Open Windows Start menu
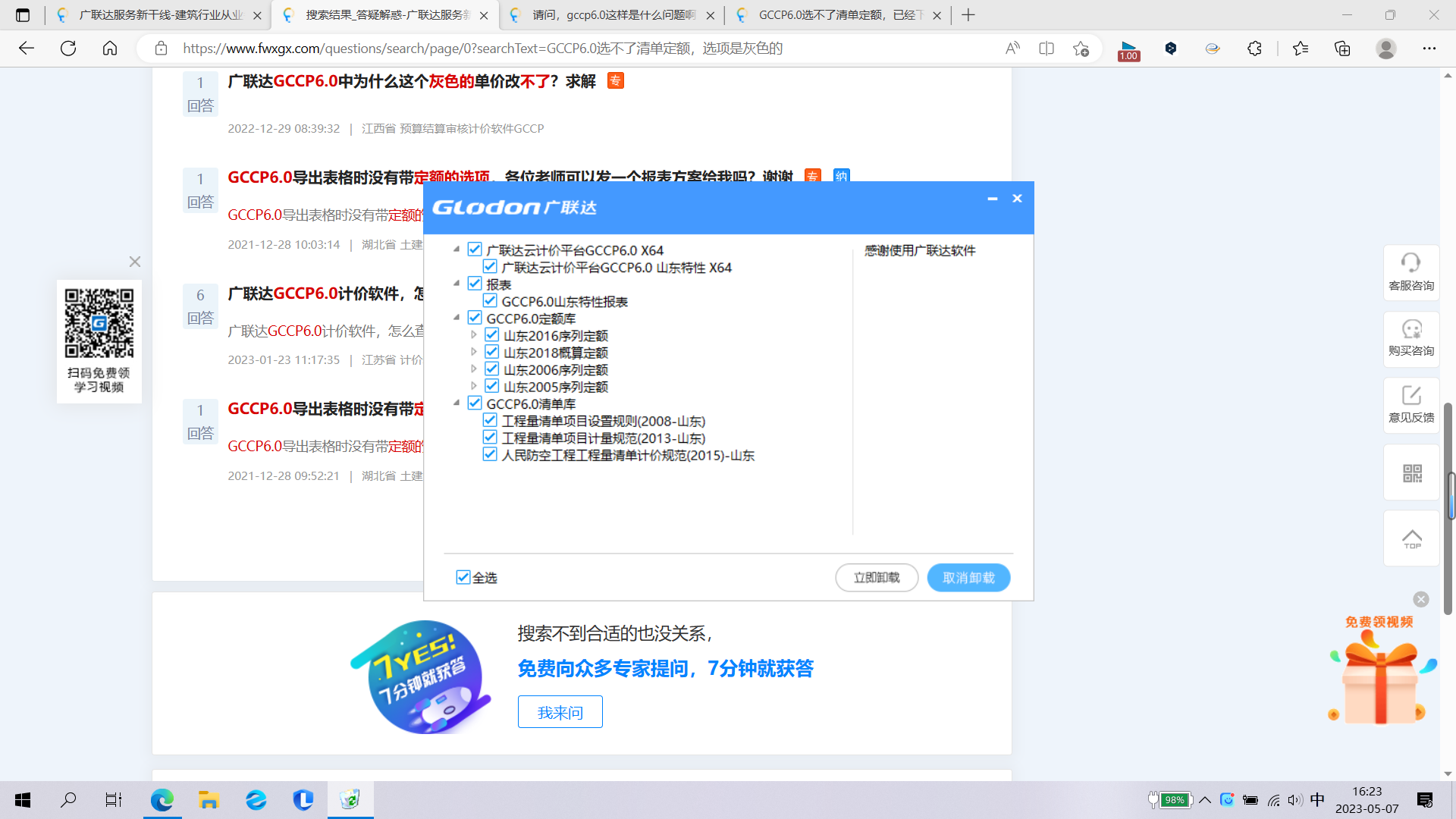The height and width of the screenshot is (819, 1456). 23,800
